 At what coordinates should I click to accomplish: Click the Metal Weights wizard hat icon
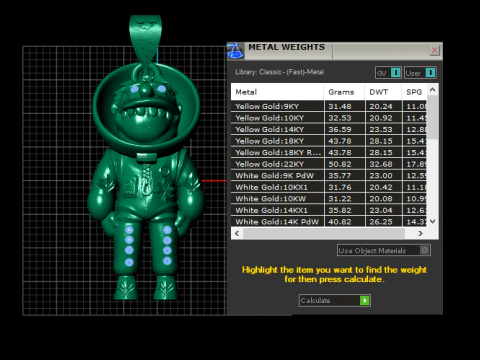click(x=235, y=51)
